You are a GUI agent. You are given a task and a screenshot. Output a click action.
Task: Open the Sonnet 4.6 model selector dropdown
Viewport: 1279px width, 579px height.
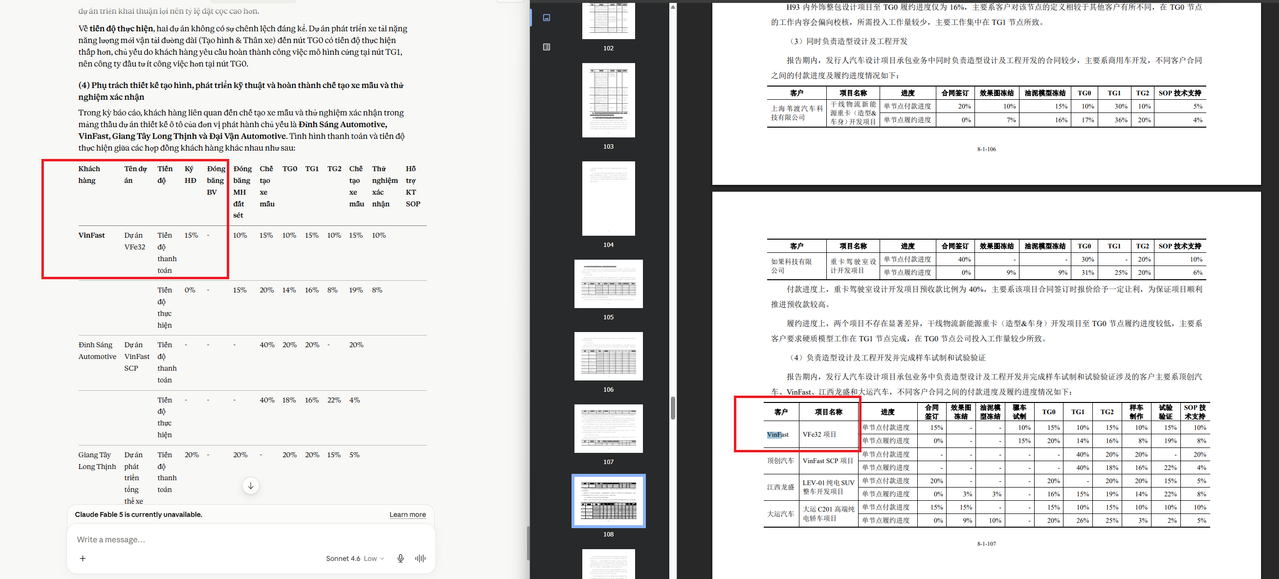(356, 559)
